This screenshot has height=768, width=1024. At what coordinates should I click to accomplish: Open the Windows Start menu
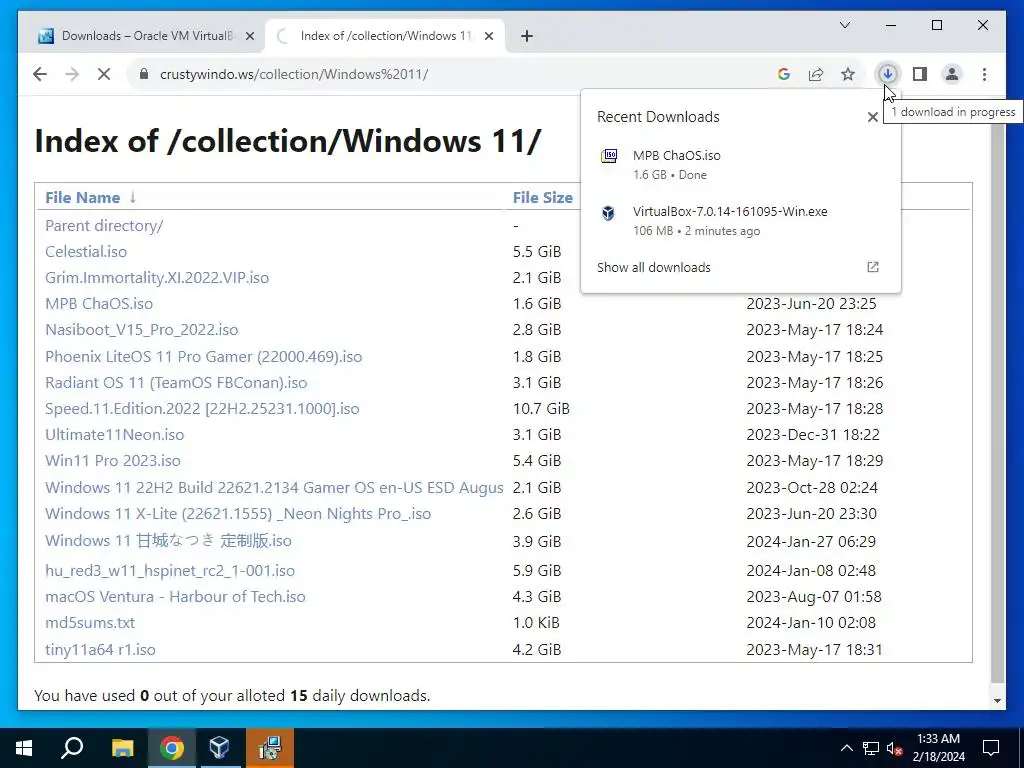pos(24,748)
